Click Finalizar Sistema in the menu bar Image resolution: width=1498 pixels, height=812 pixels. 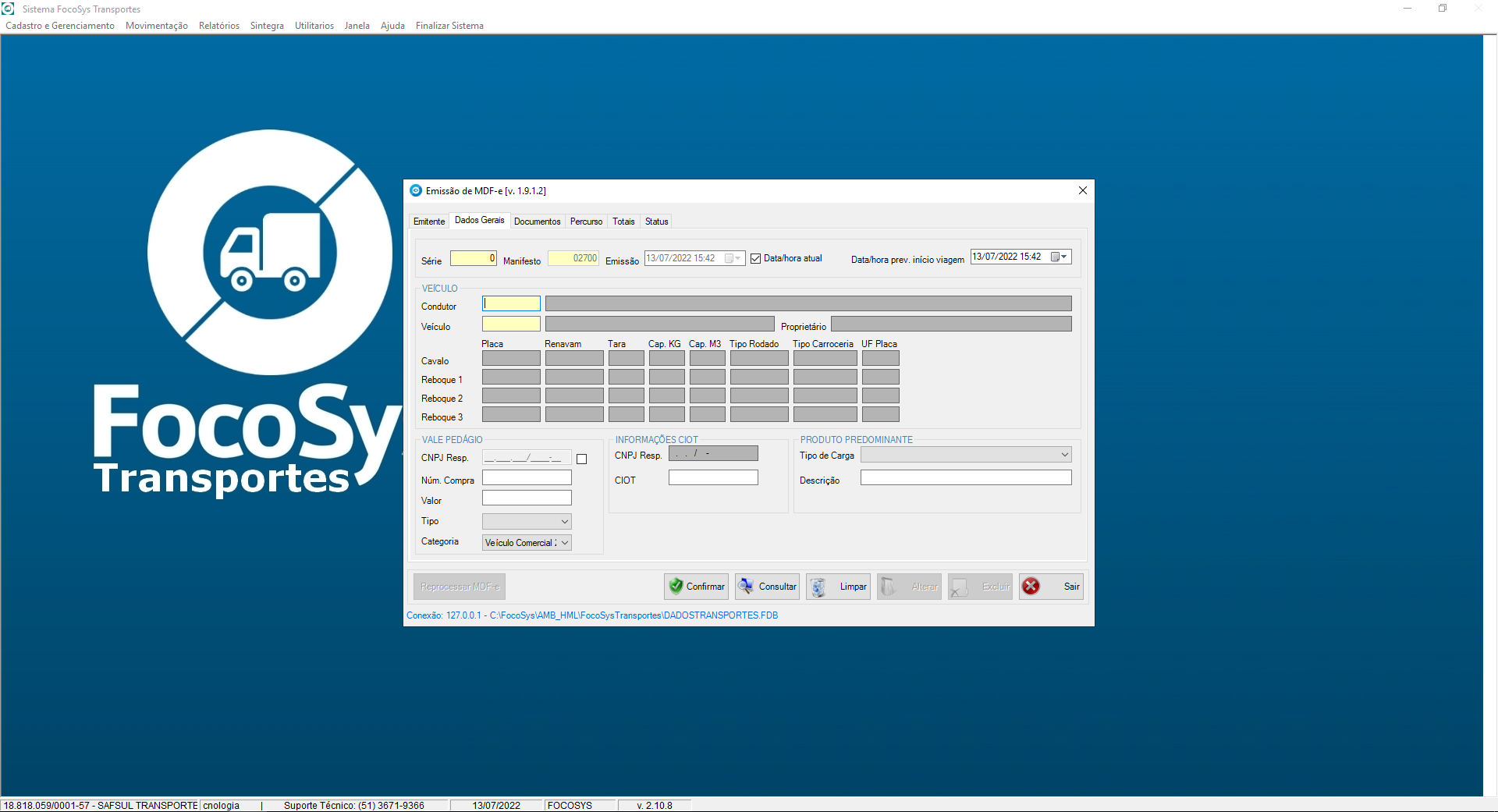coord(449,26)
